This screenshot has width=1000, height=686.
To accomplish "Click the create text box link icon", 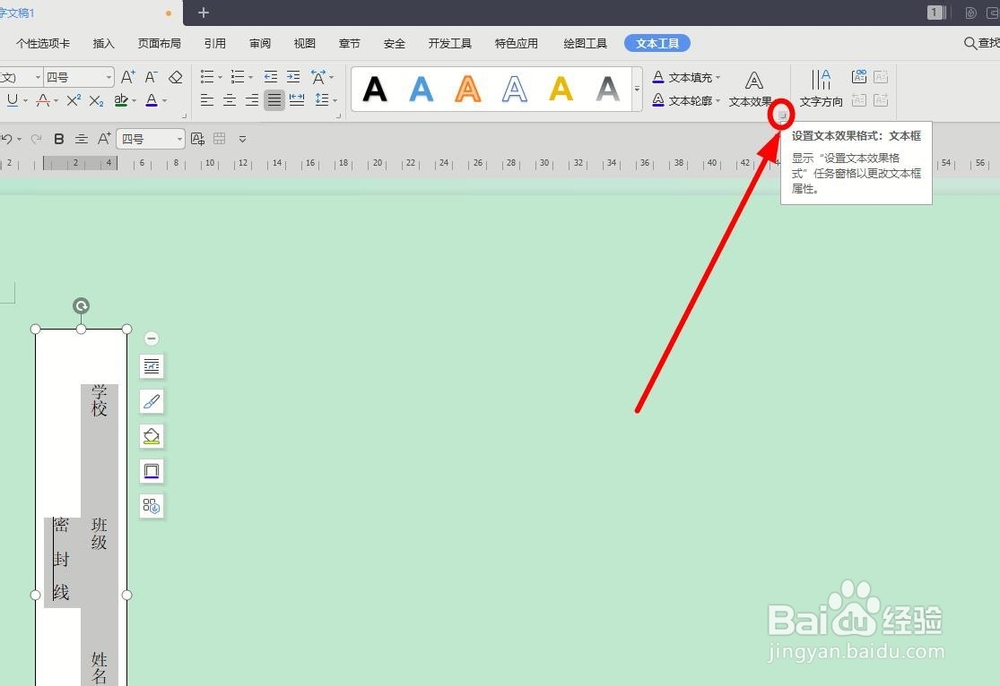I will point(859,77).
